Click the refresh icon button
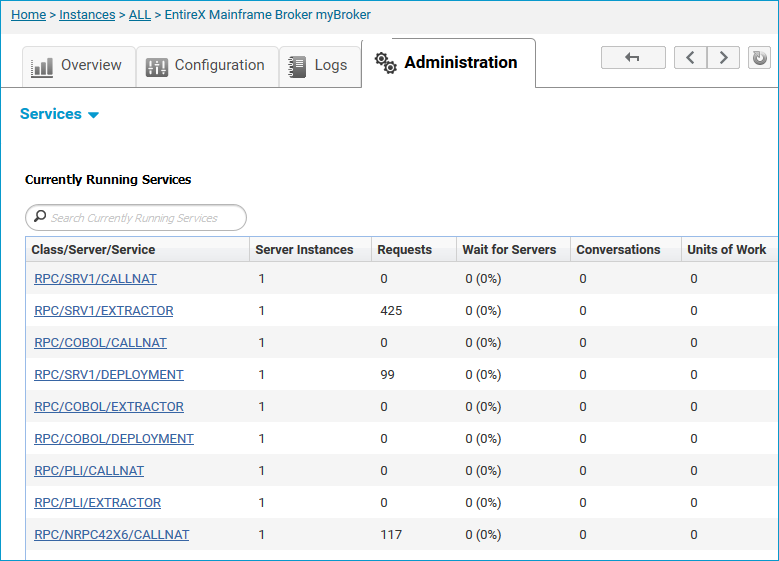Screen dimensions: 779x561 [759, 58]
